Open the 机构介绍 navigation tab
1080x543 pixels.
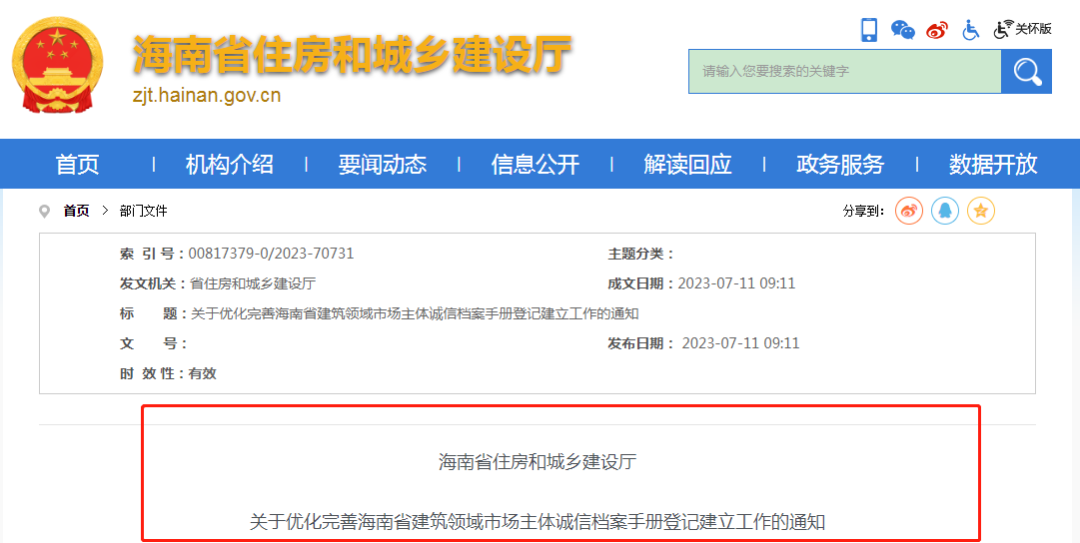pyautogui.click(x=229, y=165)
